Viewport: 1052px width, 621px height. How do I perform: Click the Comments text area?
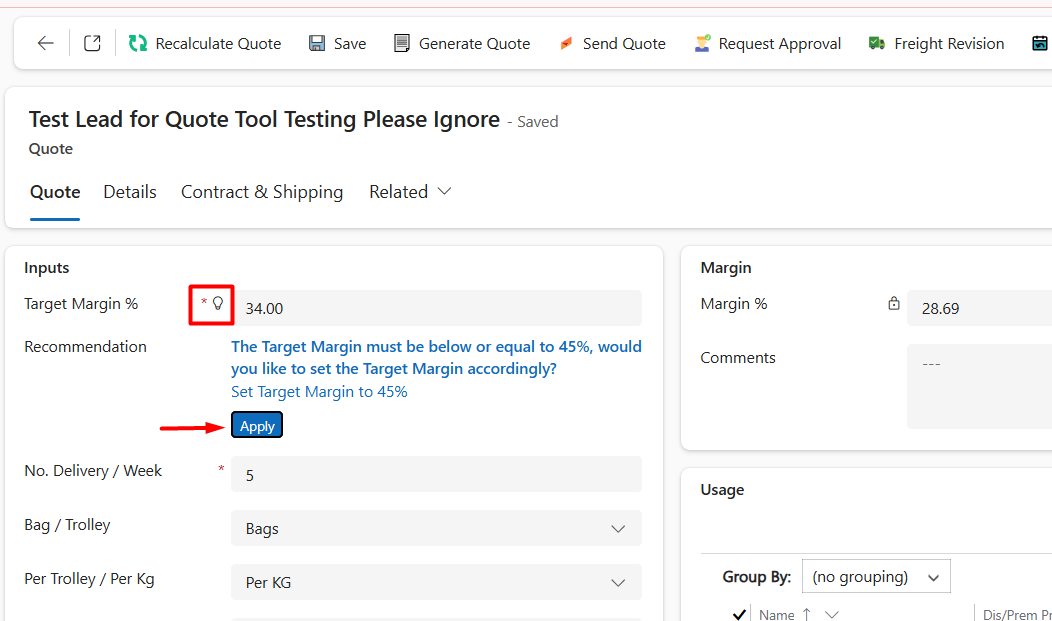point(980,386)
